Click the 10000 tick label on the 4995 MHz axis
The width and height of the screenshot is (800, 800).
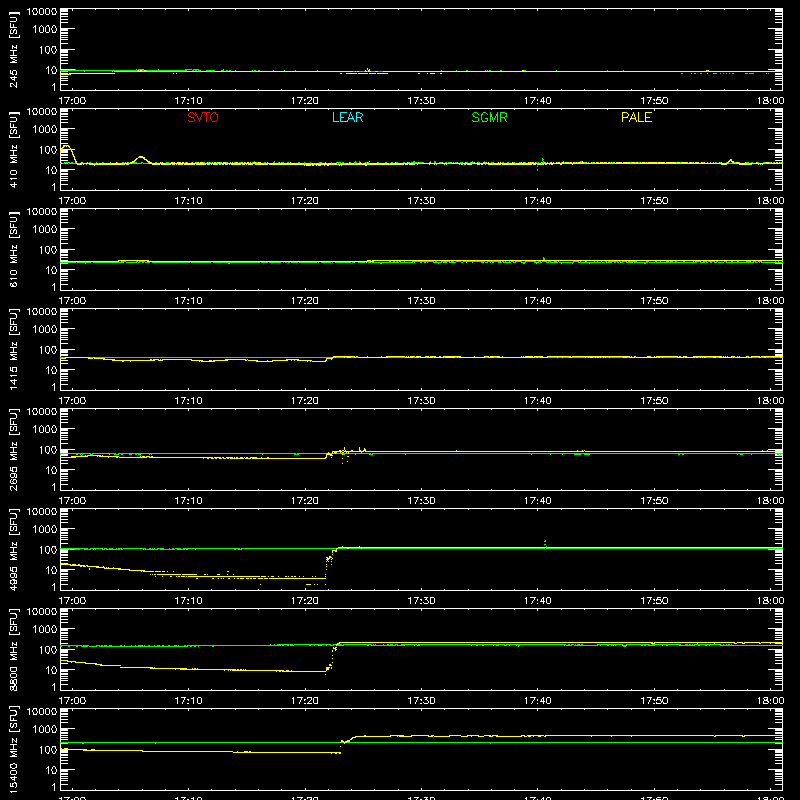click(x=42, y=512)
